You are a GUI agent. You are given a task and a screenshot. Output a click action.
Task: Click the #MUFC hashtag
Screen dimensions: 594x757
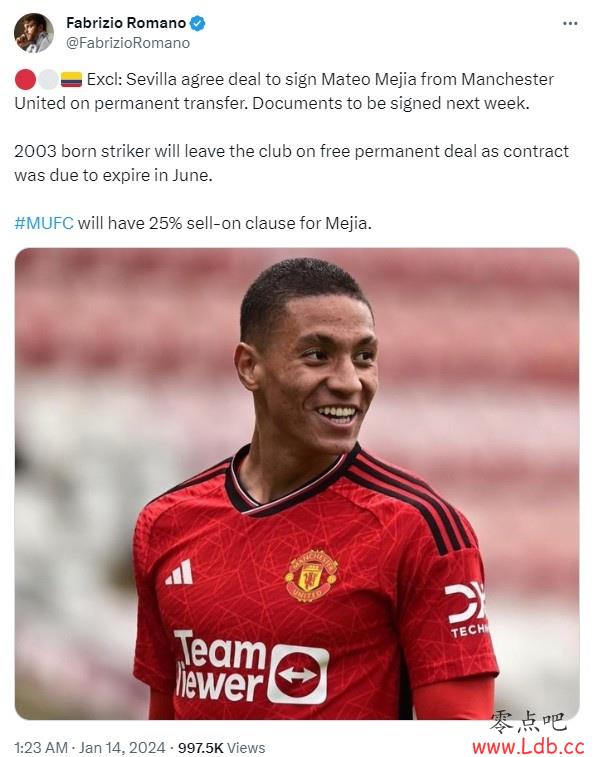point(44,223)
